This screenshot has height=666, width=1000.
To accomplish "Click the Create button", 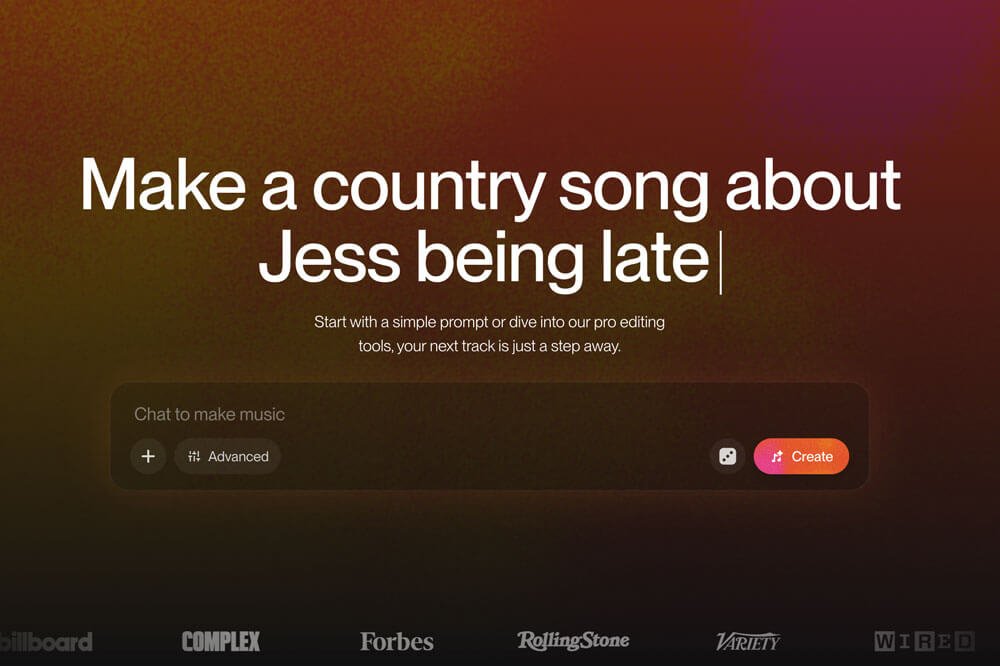I will tap(801, 456).
